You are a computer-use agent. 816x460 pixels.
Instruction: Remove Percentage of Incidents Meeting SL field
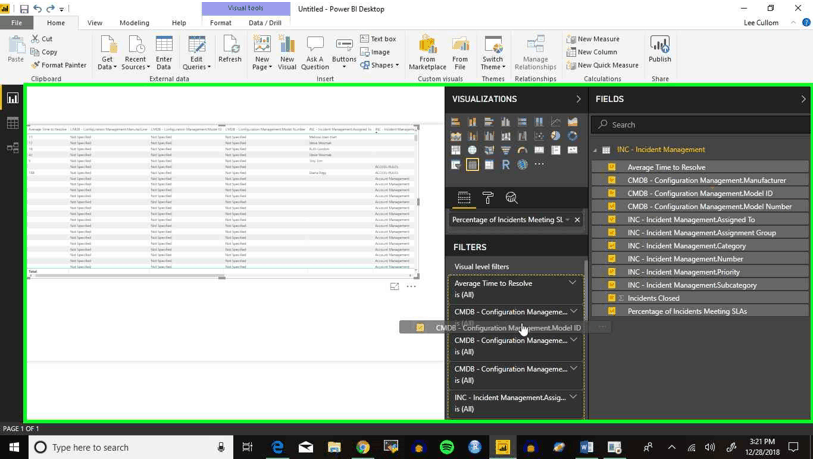577,220
